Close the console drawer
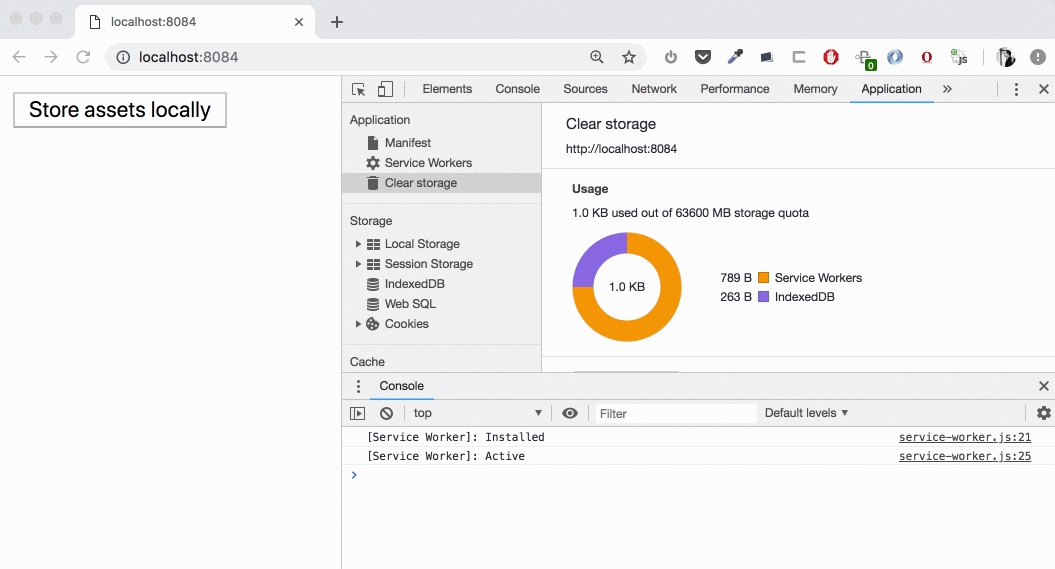This screenshot has height=569, width=1055. tap(1044, 386)
